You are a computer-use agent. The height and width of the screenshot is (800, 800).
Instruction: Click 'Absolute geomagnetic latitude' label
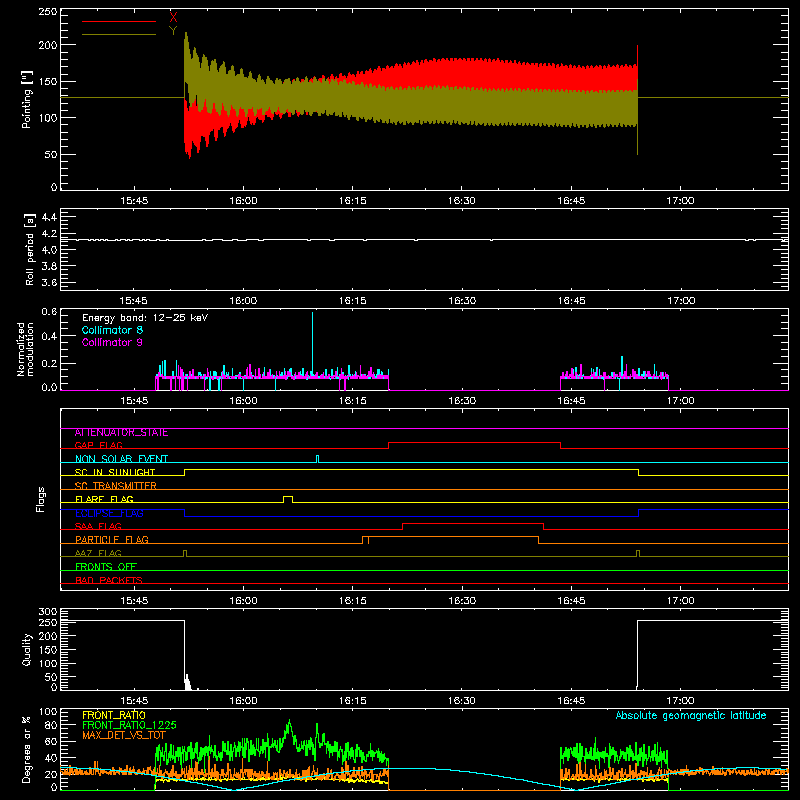691,716
